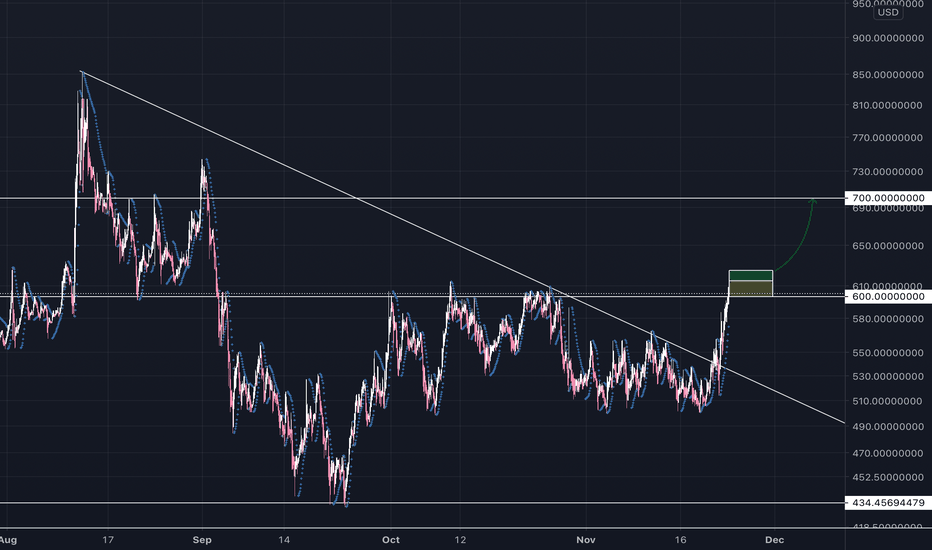Click the Sep label on time axis
The height and width of the screenshot is (550, 932).
[202, 540]
